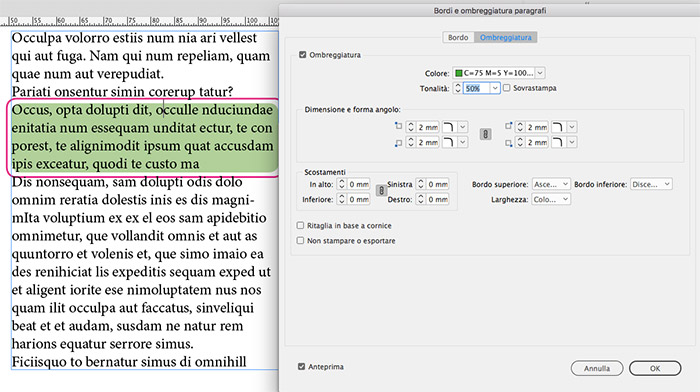Click the Destro offset stepper
The height and width of the screenshot is (392, 700).
[421, 199]
